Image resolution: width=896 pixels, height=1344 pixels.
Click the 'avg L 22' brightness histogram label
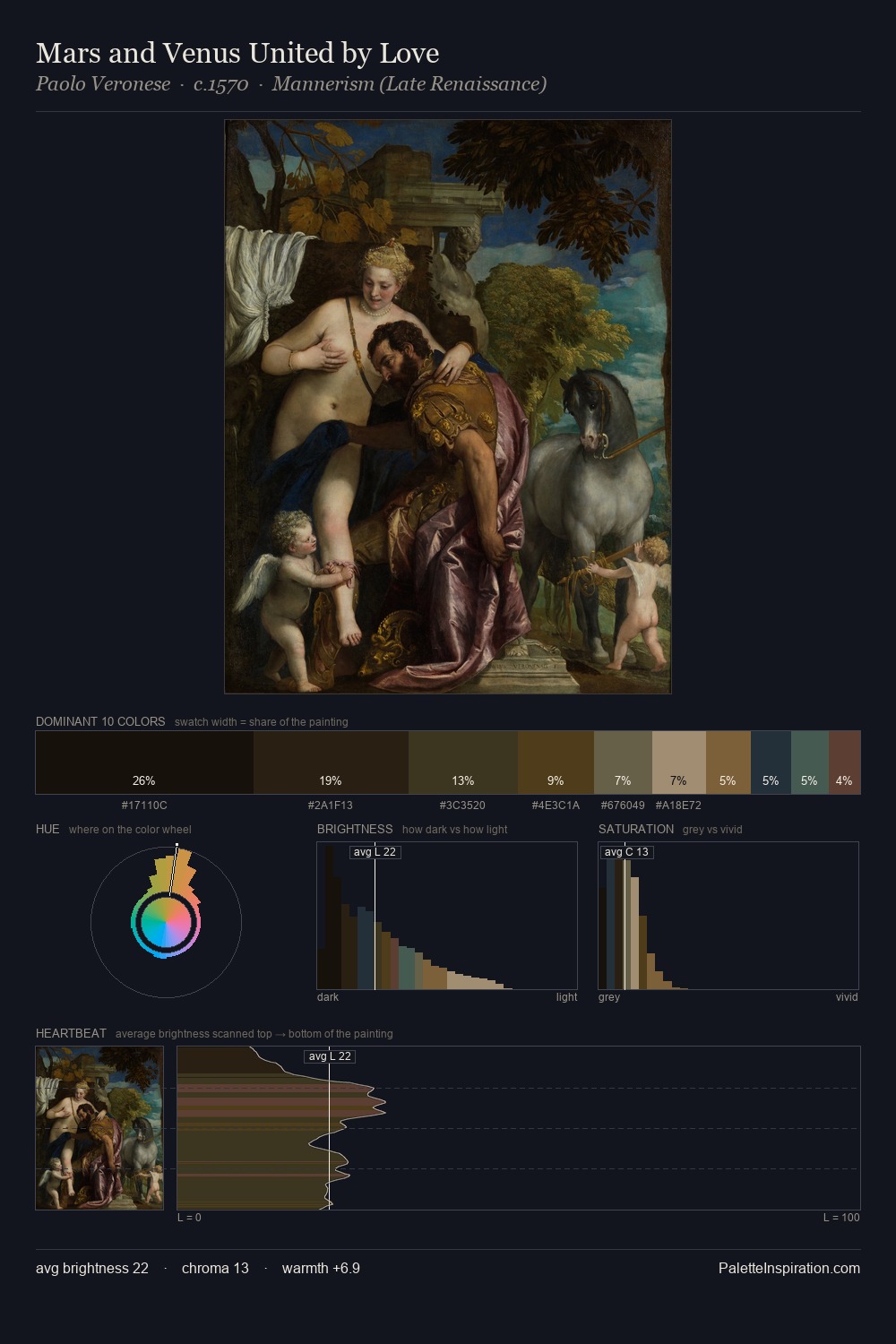[x=375, y=852]
